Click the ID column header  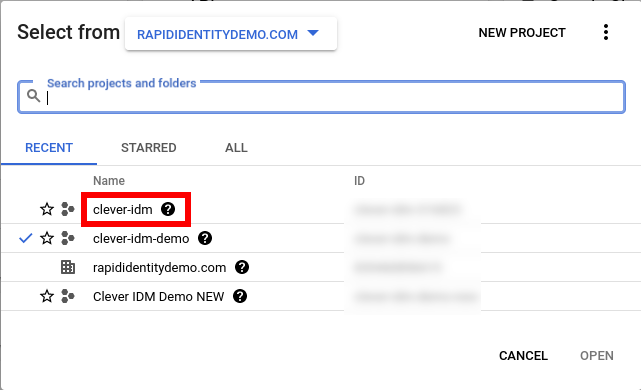[359, 181]
